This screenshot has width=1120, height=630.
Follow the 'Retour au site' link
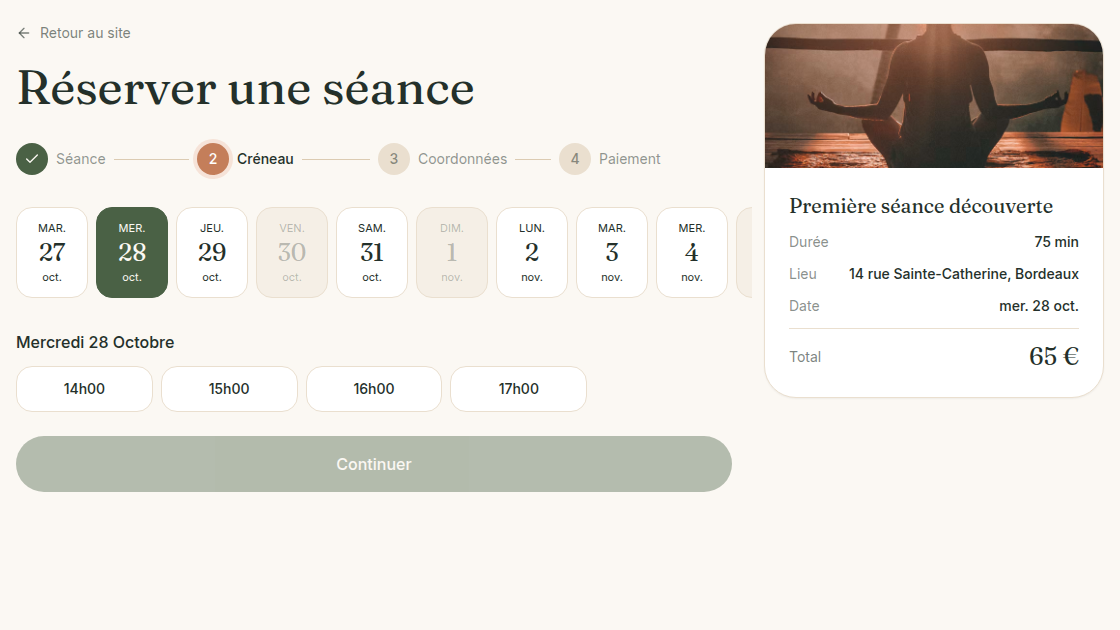[x=74, y=33]
